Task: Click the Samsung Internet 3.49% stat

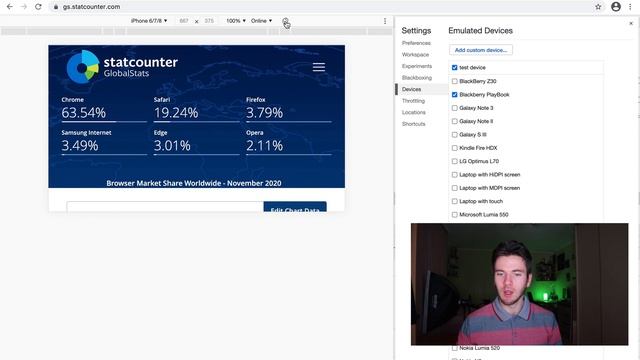Action: (104, 142)
